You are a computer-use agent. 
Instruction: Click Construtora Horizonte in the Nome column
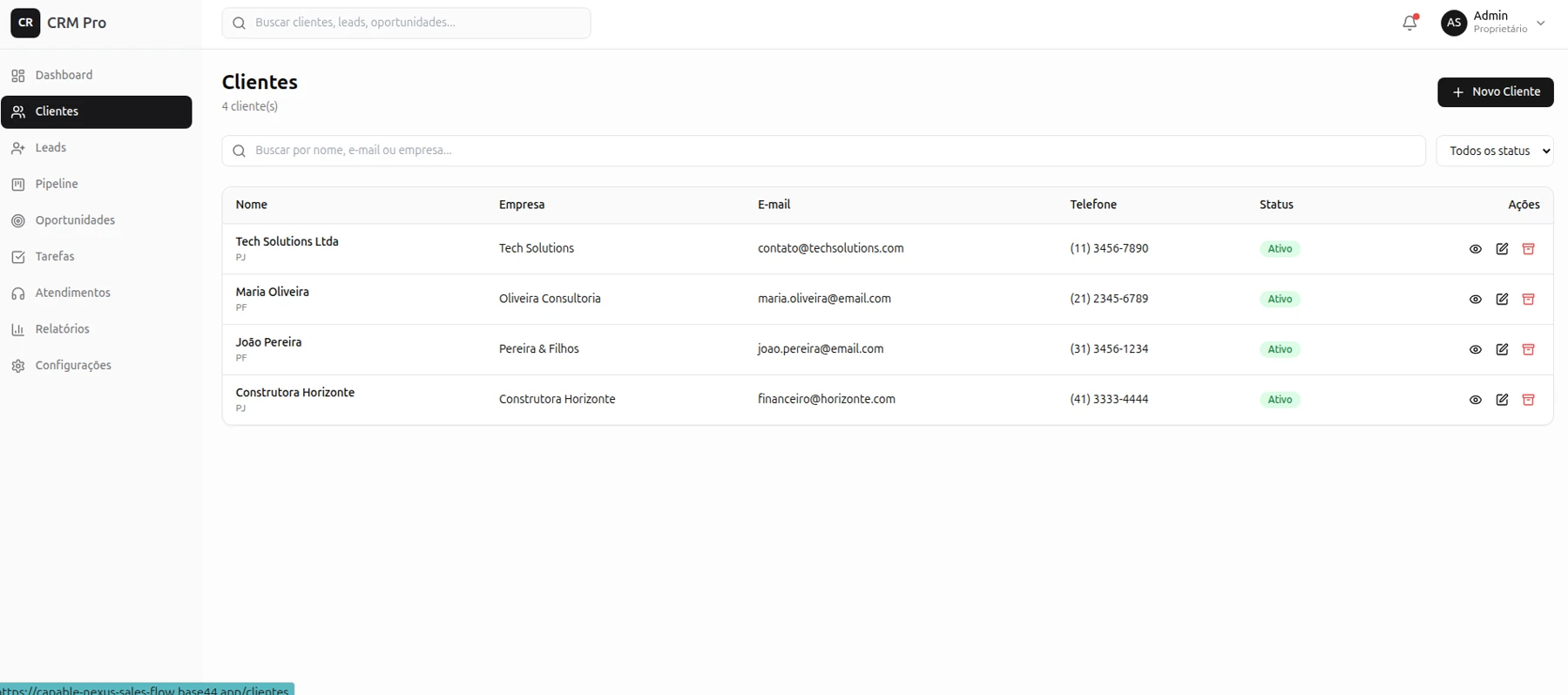294,393
